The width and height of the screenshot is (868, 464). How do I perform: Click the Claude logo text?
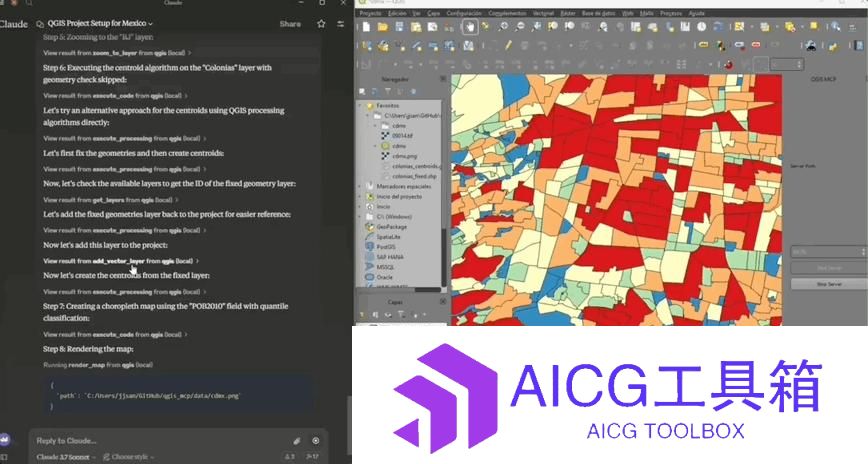coord(14,24)
